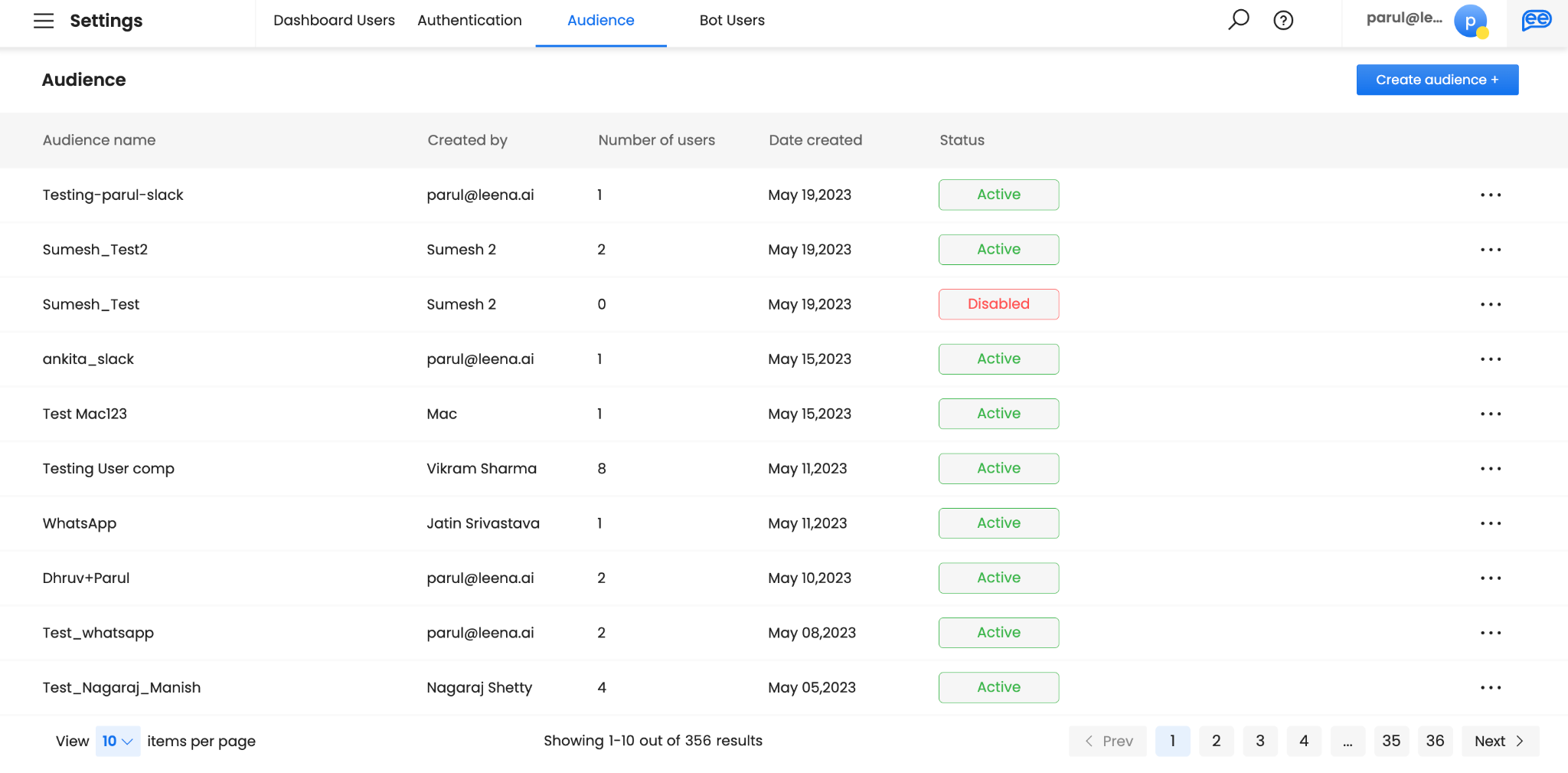The height and width of the screenshot is (773, 1568).
Task: Click Create audience + button
Action: click(x=1437, y=80)
